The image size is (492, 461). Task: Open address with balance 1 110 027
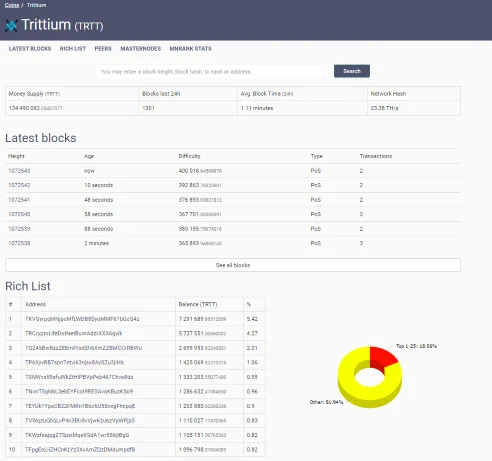pos(80,420)
